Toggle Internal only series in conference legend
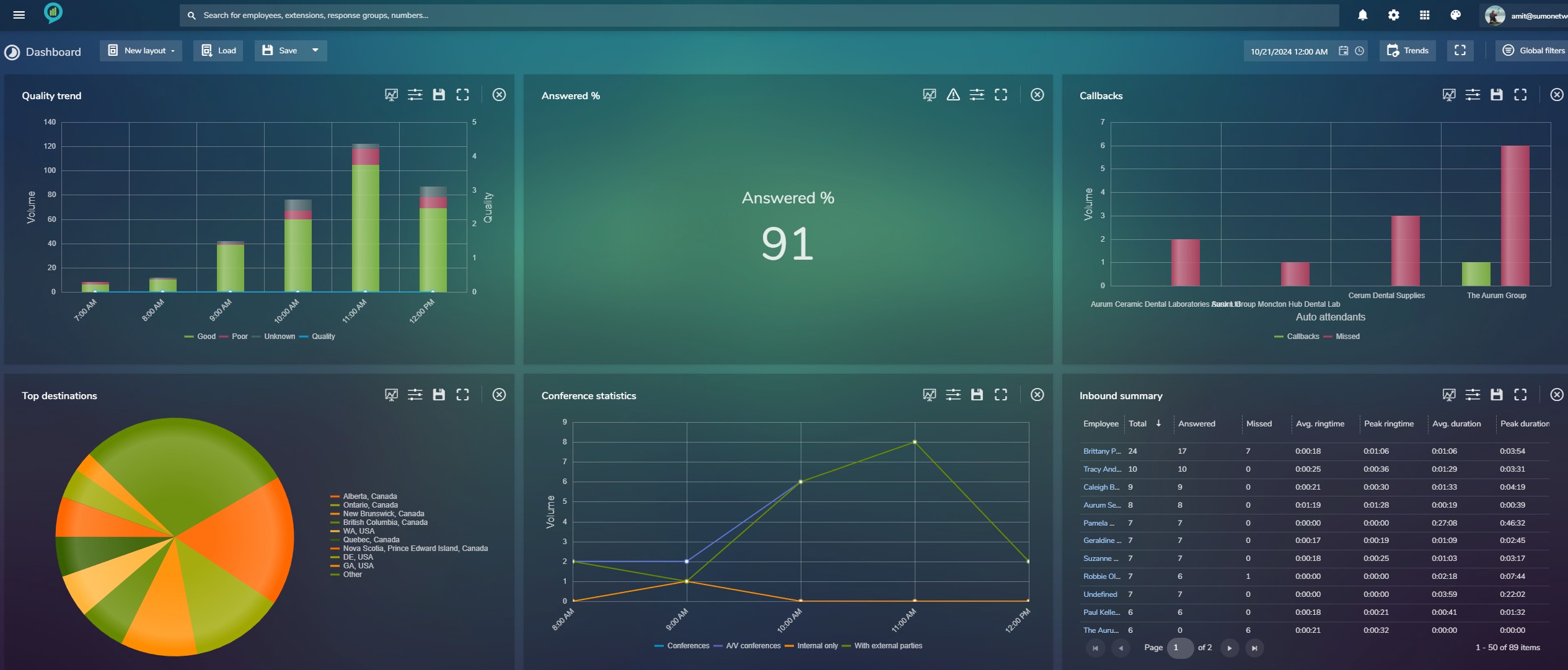This screenshot has width=1568, height=670. point(817,646)
